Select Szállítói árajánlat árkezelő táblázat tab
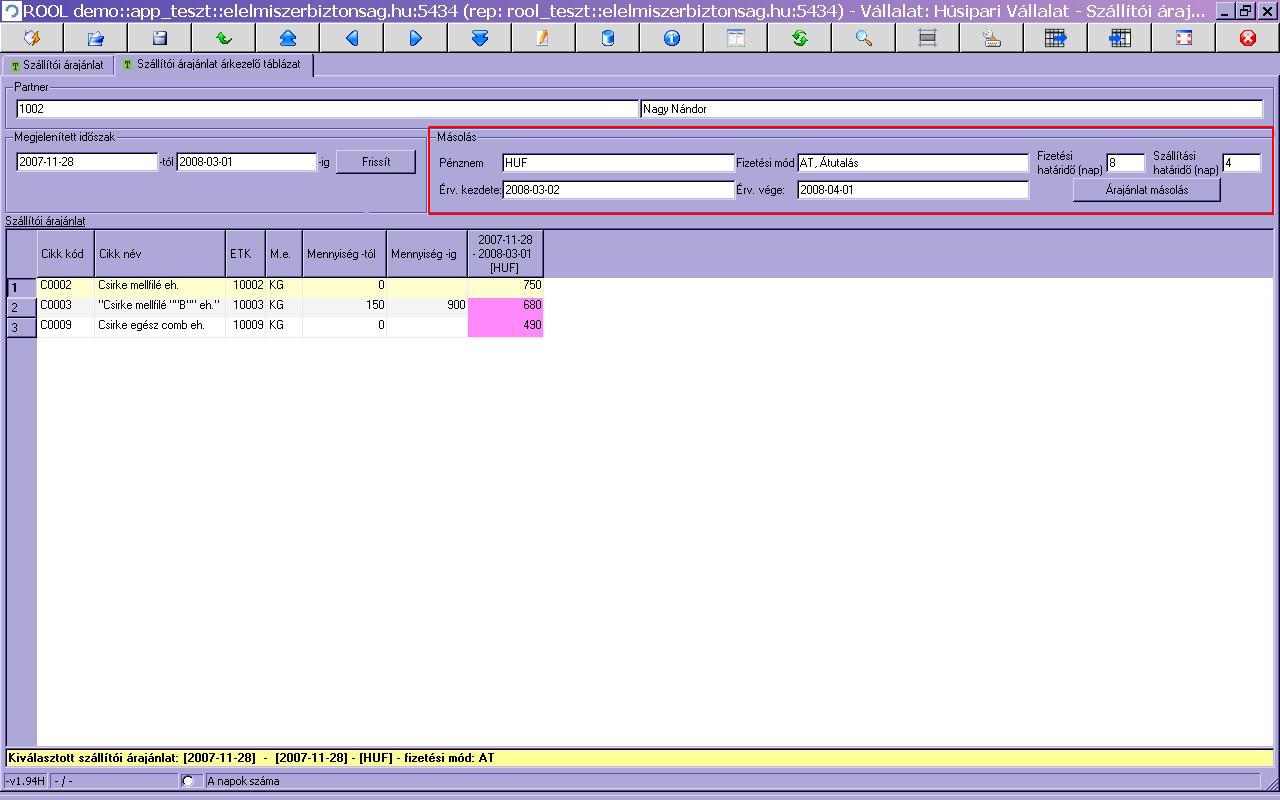The height and width of the screenshot is (800, 1280). tap(213, 65)
